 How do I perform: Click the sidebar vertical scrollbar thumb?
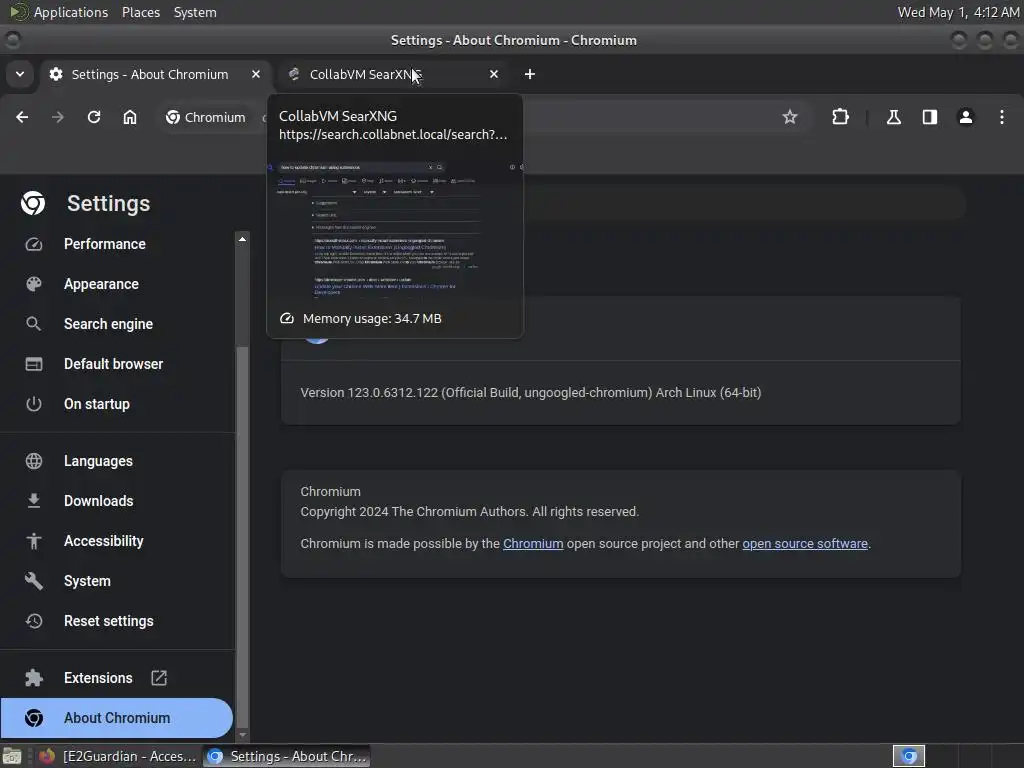pyautogui.click(x=242, y=537)
